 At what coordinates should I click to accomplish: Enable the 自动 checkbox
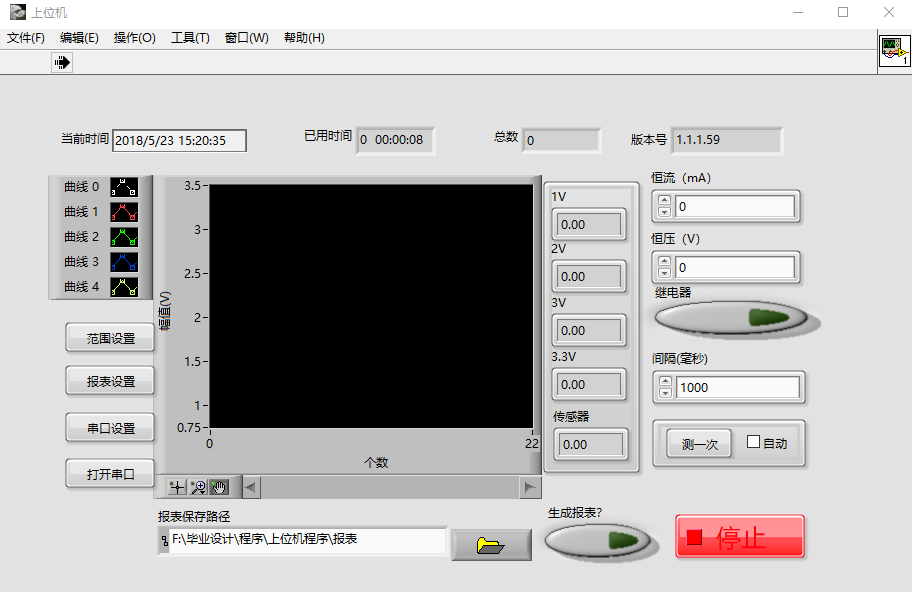click(x=753, y=442)
